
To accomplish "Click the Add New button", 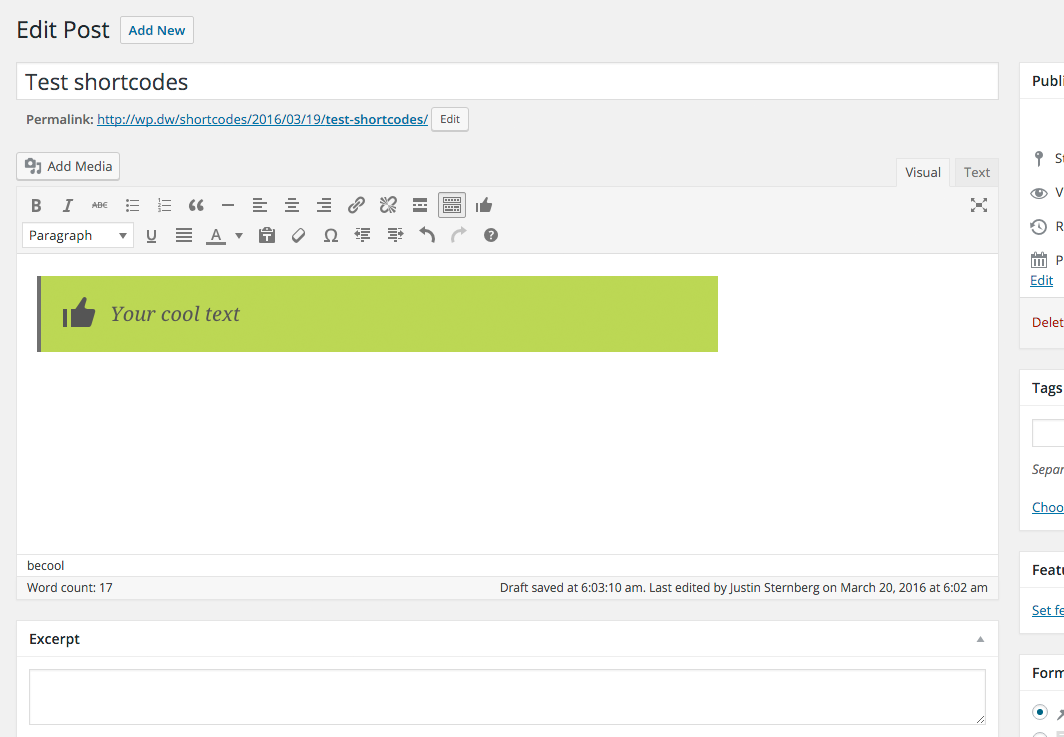I will pos(157,31).
